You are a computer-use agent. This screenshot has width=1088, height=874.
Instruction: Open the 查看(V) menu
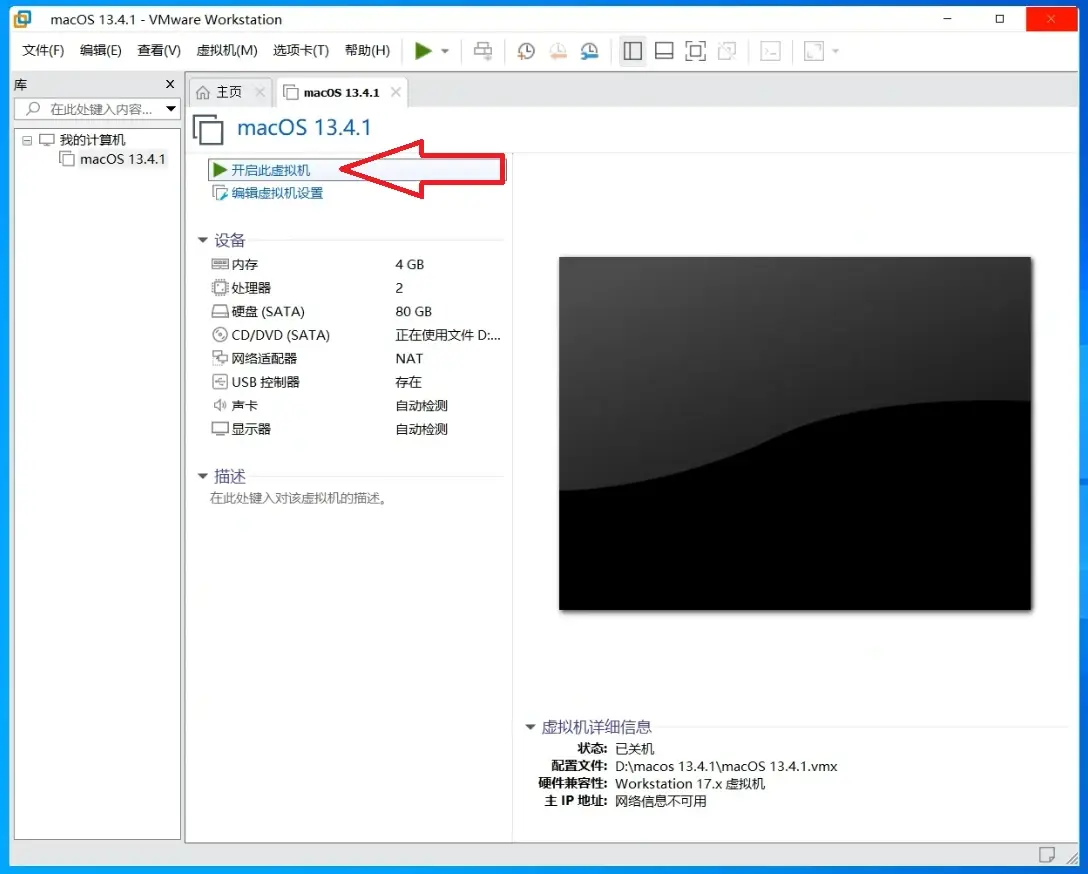[x=159, y=51]
